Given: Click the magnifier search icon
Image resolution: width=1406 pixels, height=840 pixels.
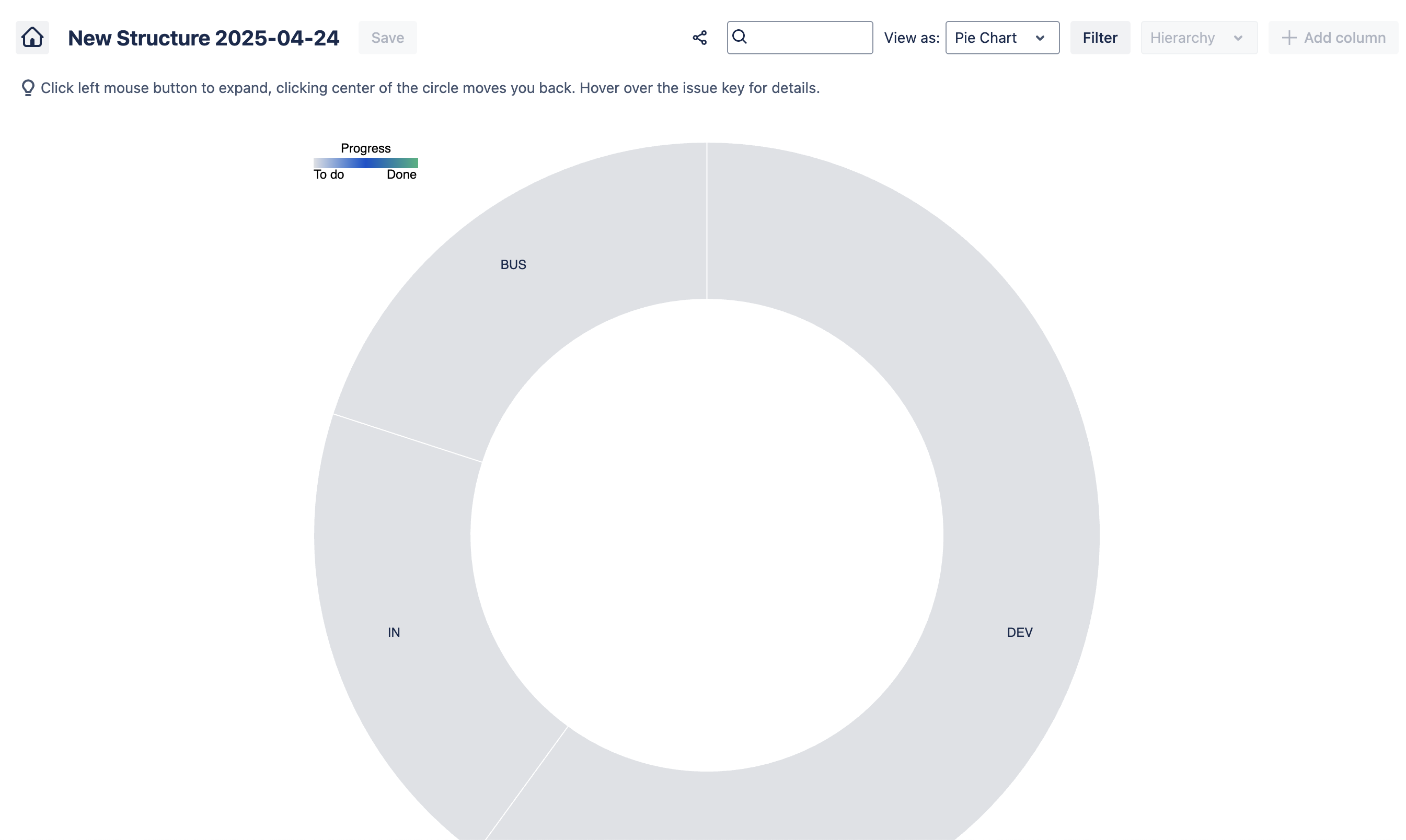Looking at the screenshot, I should (x=739, y=37).
